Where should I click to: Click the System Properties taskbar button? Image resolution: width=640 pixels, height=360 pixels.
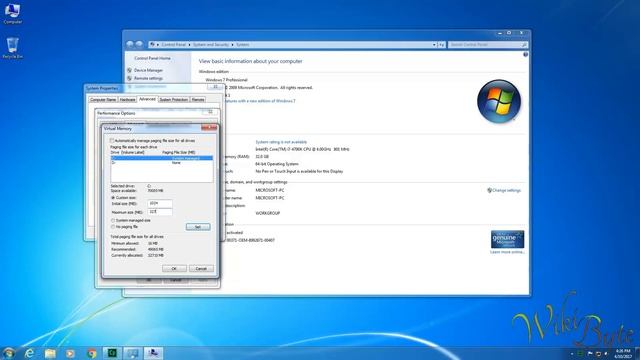(153, 353)
